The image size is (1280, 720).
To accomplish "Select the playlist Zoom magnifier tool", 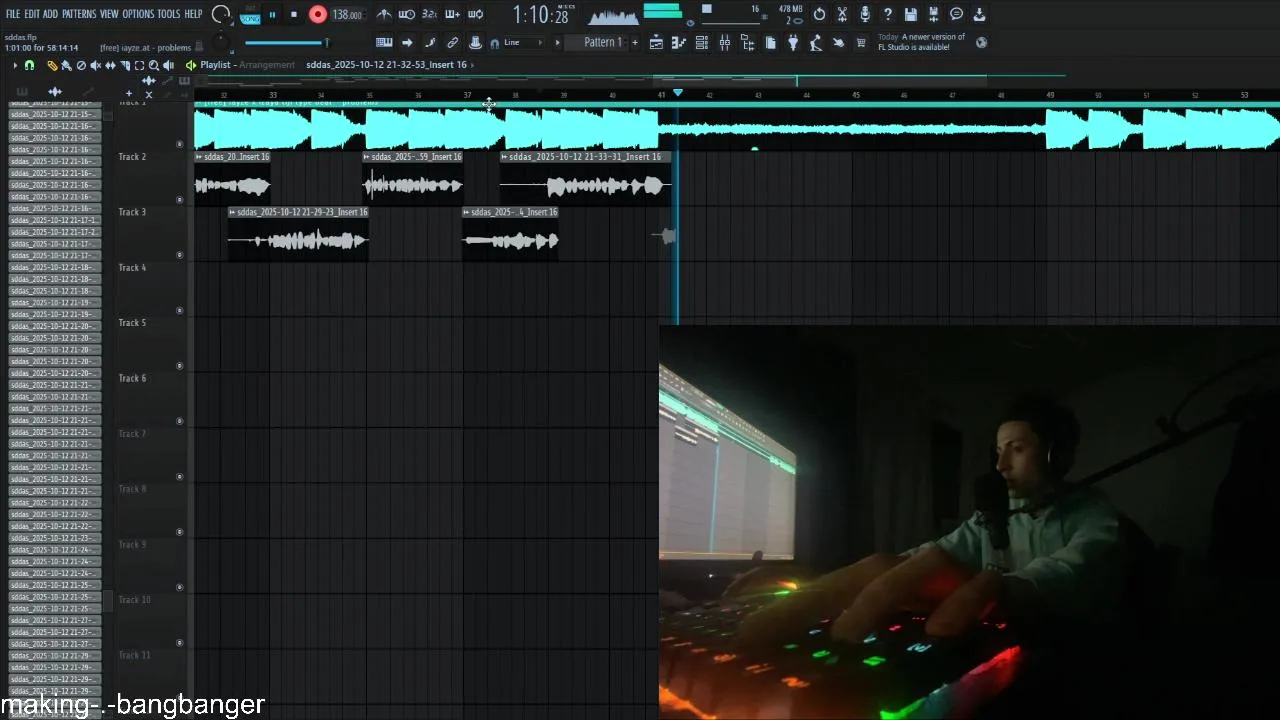I will click(x=154, y=65).
